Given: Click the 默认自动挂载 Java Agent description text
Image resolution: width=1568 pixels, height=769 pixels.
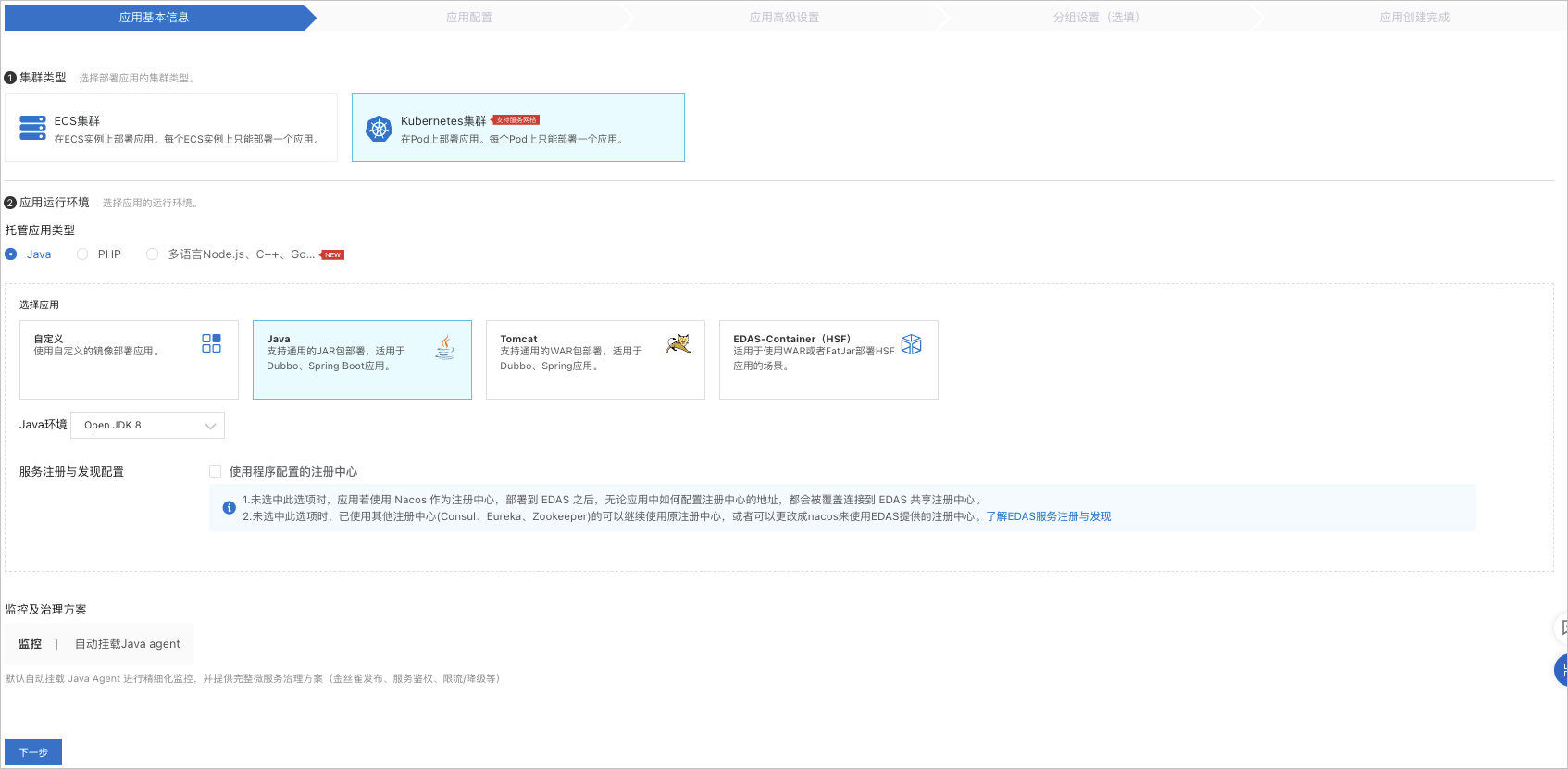Looking at the screenshot, I should (253, 679).
